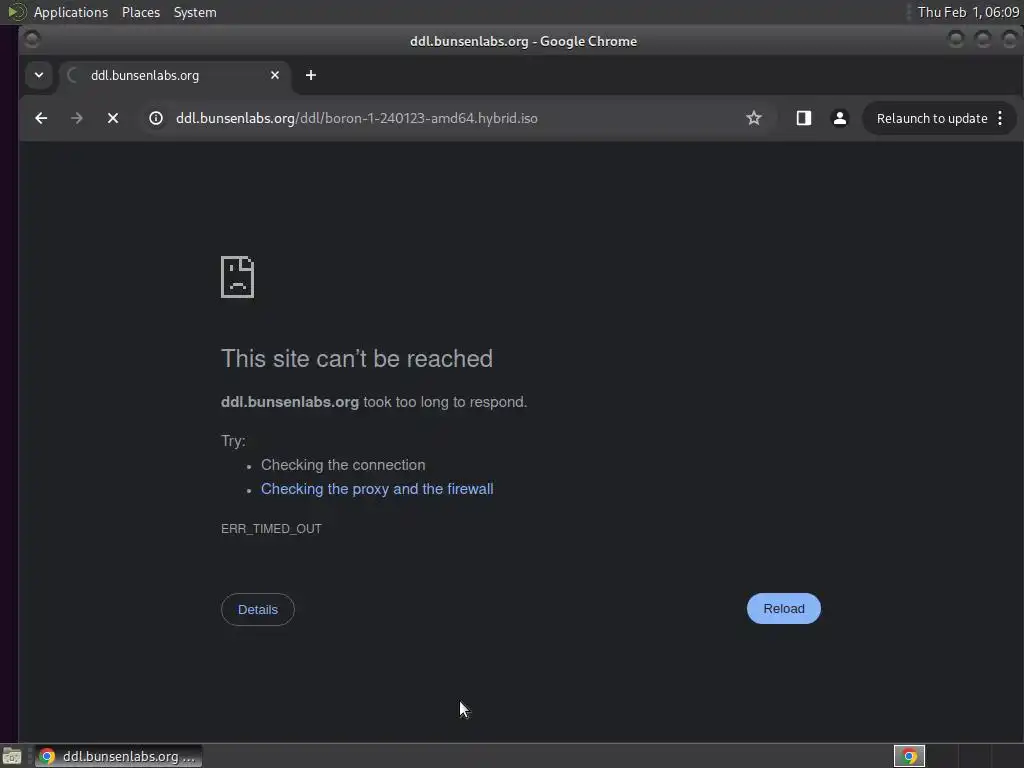
Task: Click the Details button
Action: pyautogui.click(x=258, y=609)
